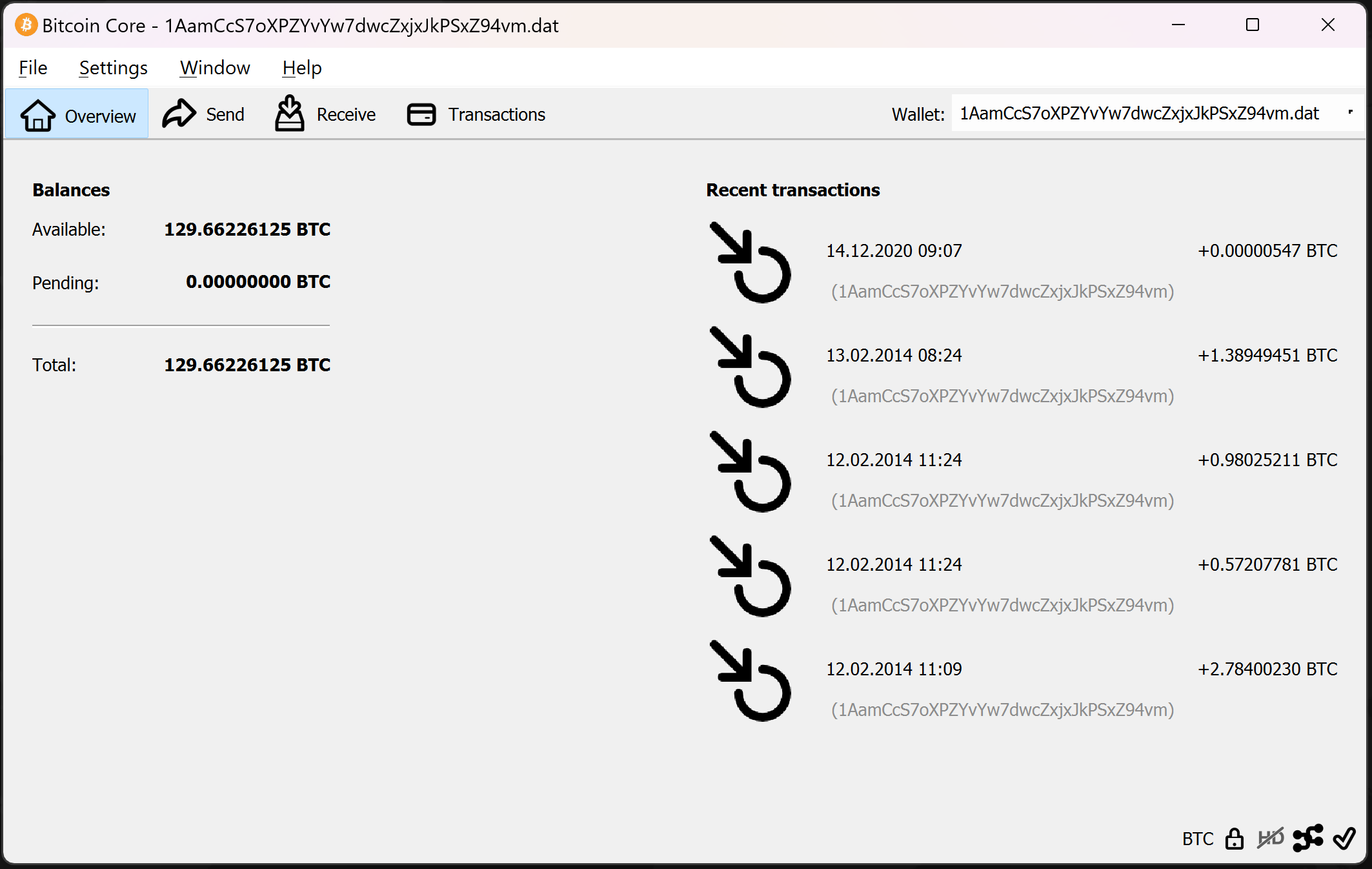The width and height of the screenshot is (1372, 869).
Task: Click the wallet lock status icon
Action: pyautogui.click(x=1234, y=839)
